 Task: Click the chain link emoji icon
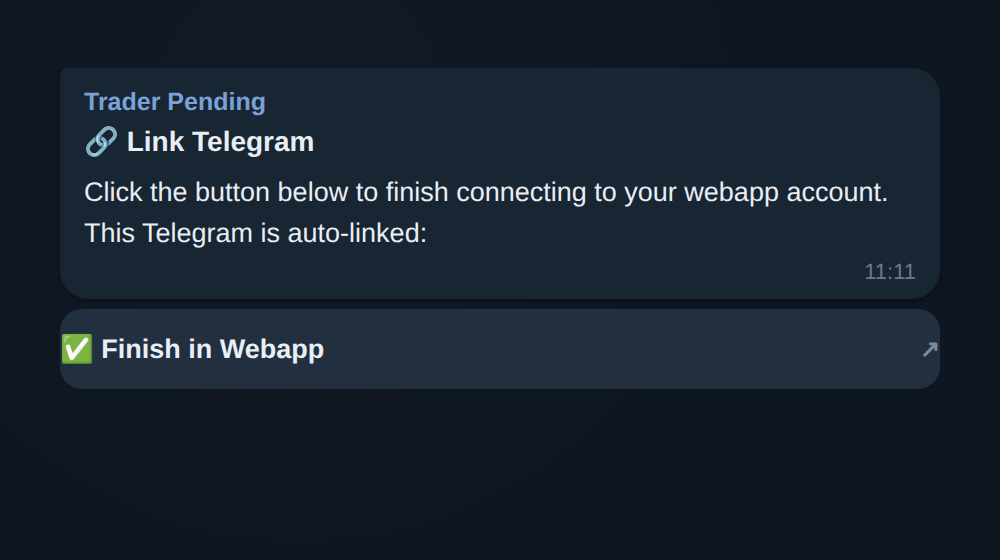(x=101, y=142)
